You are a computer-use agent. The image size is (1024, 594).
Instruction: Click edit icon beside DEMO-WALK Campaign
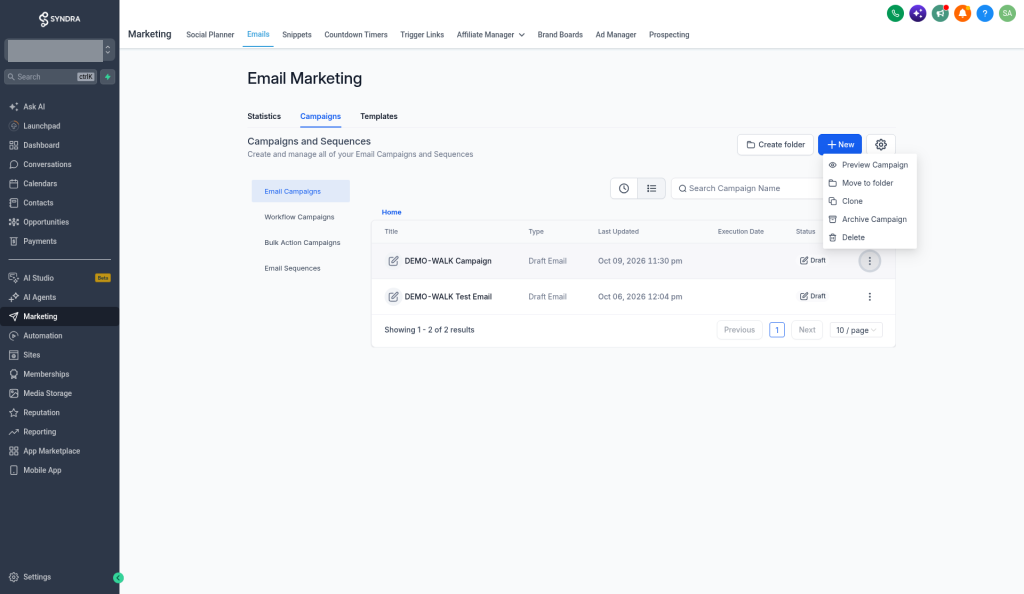(x=392, y=260)
